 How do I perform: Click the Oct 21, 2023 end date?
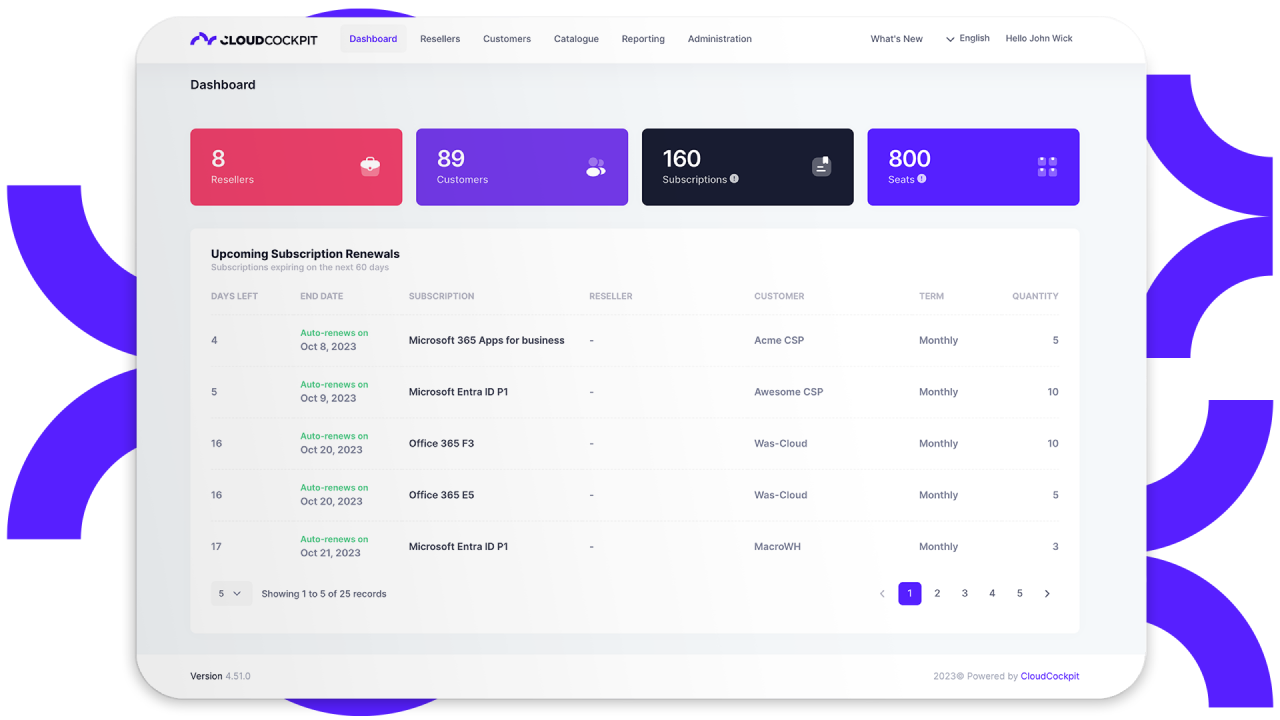coord(330,553)
